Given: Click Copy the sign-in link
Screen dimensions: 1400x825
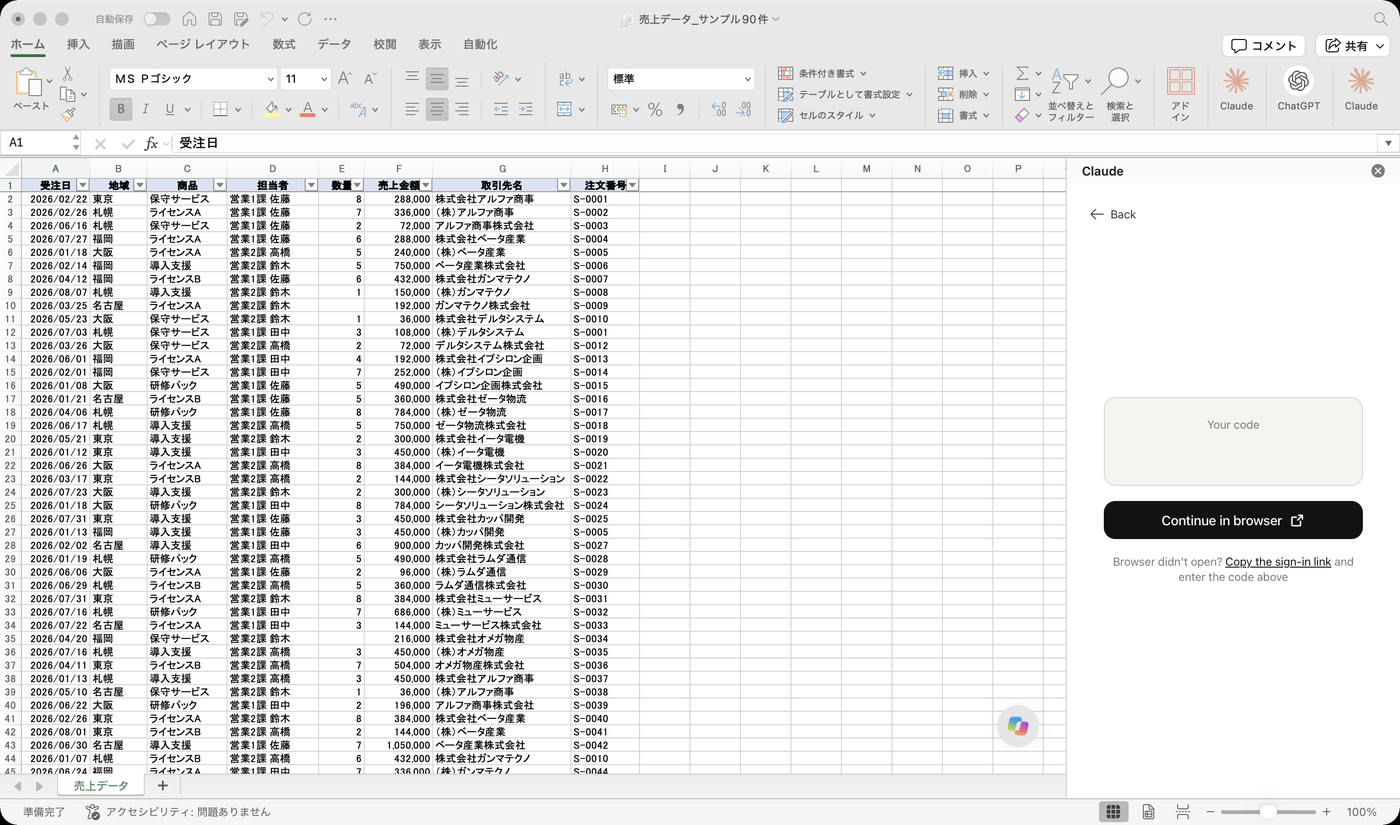Looking at the screenshot, I should coord(1278,562).
